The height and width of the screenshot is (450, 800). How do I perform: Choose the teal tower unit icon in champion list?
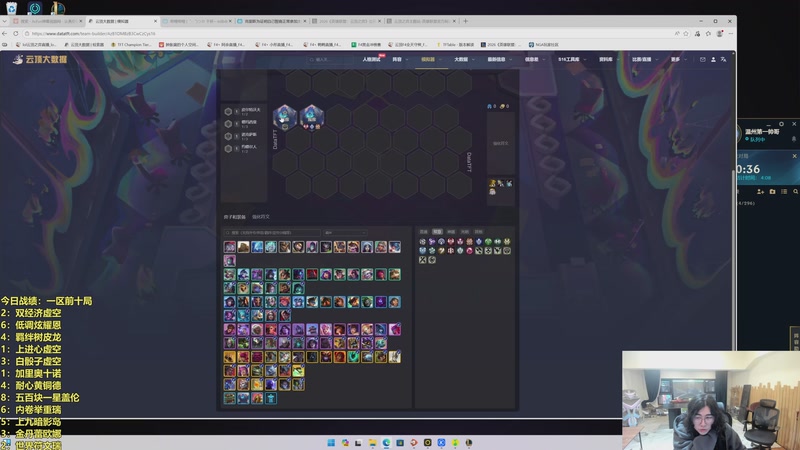coord(271,398)
